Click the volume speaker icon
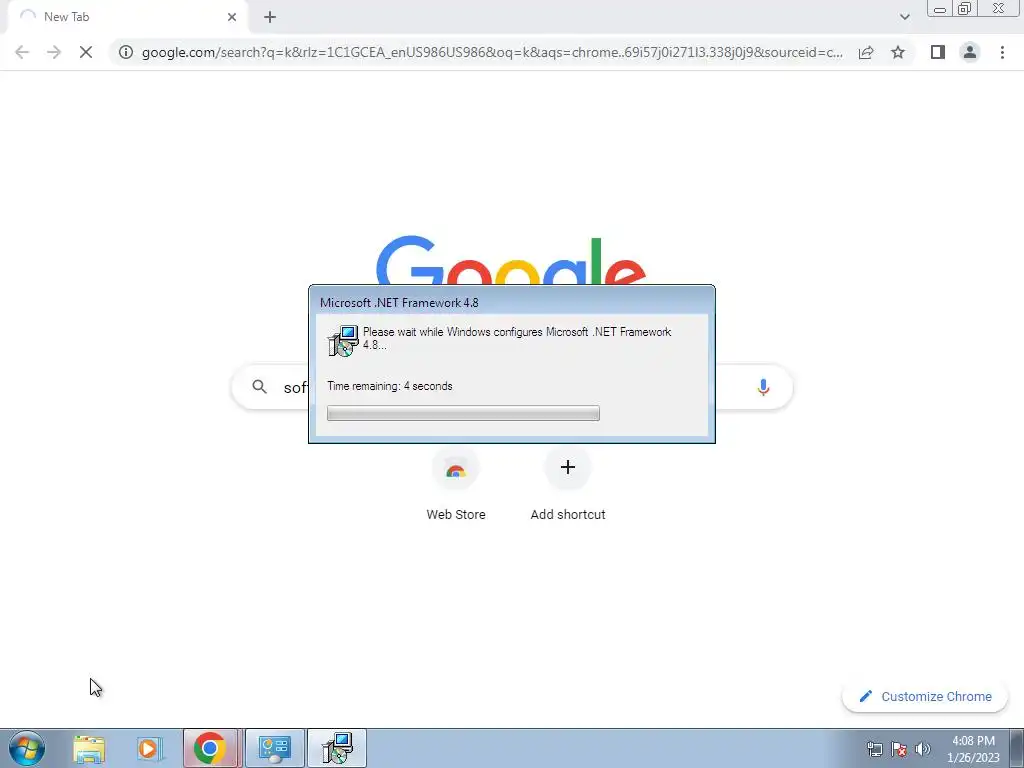The width and height of the screenshot is (1024, 768). point(923,749)
